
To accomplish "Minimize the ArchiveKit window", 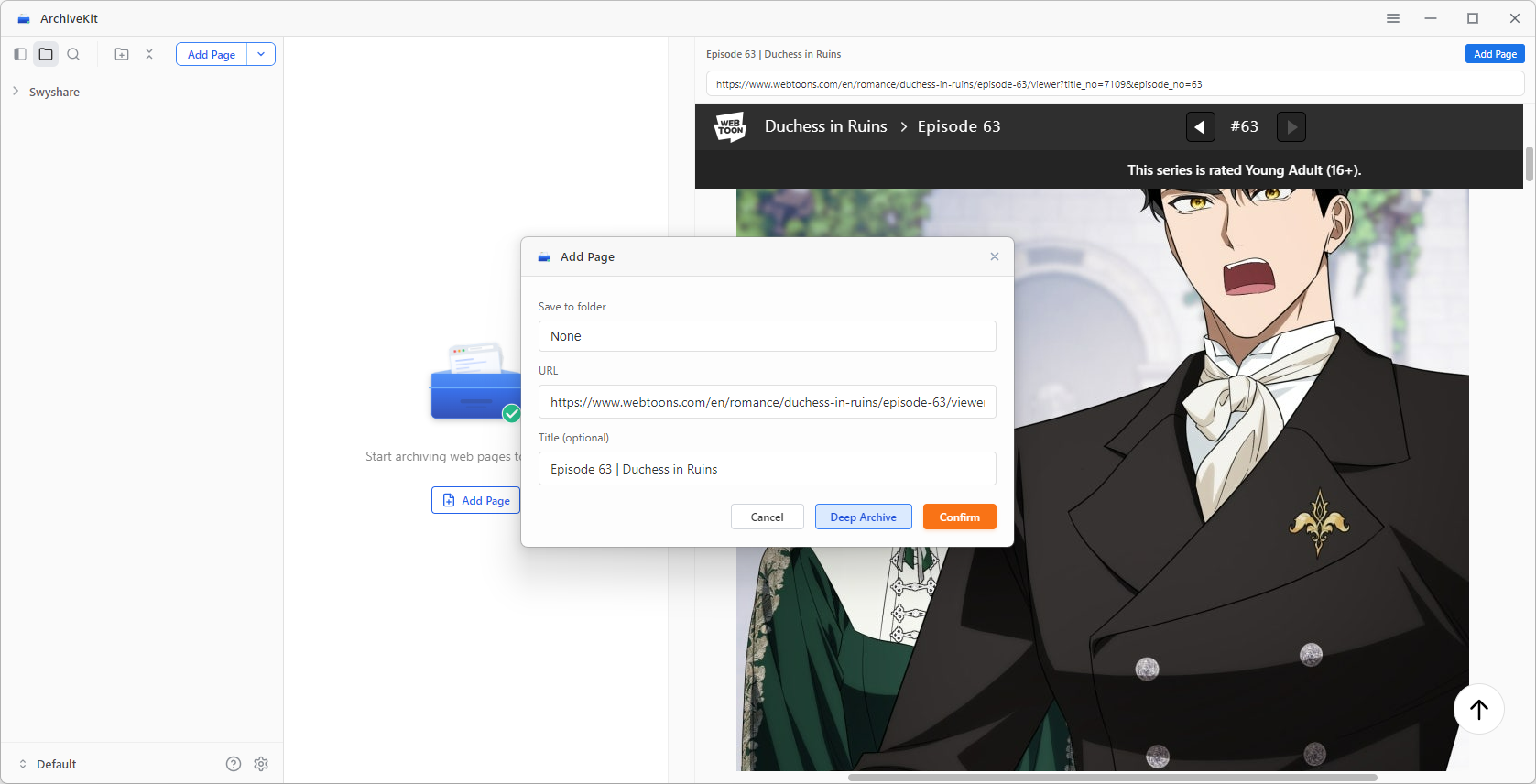I will (1431, 18).
